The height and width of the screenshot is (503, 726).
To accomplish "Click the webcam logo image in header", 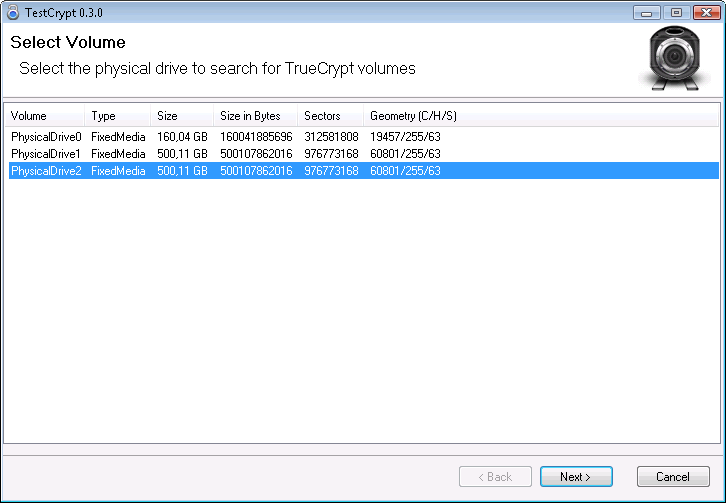I will pyautogui.click(x=674, y=58).
